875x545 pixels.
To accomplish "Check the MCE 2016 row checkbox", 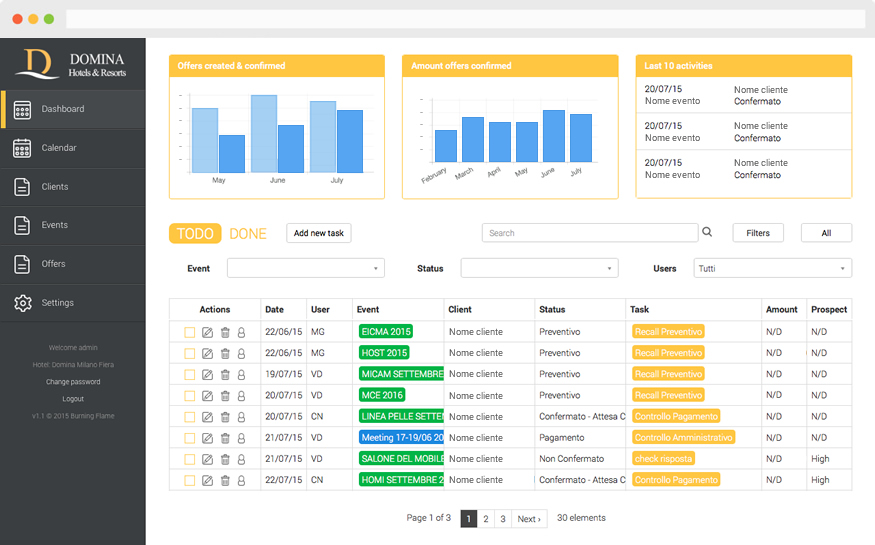I will click(x=190, y=396).
